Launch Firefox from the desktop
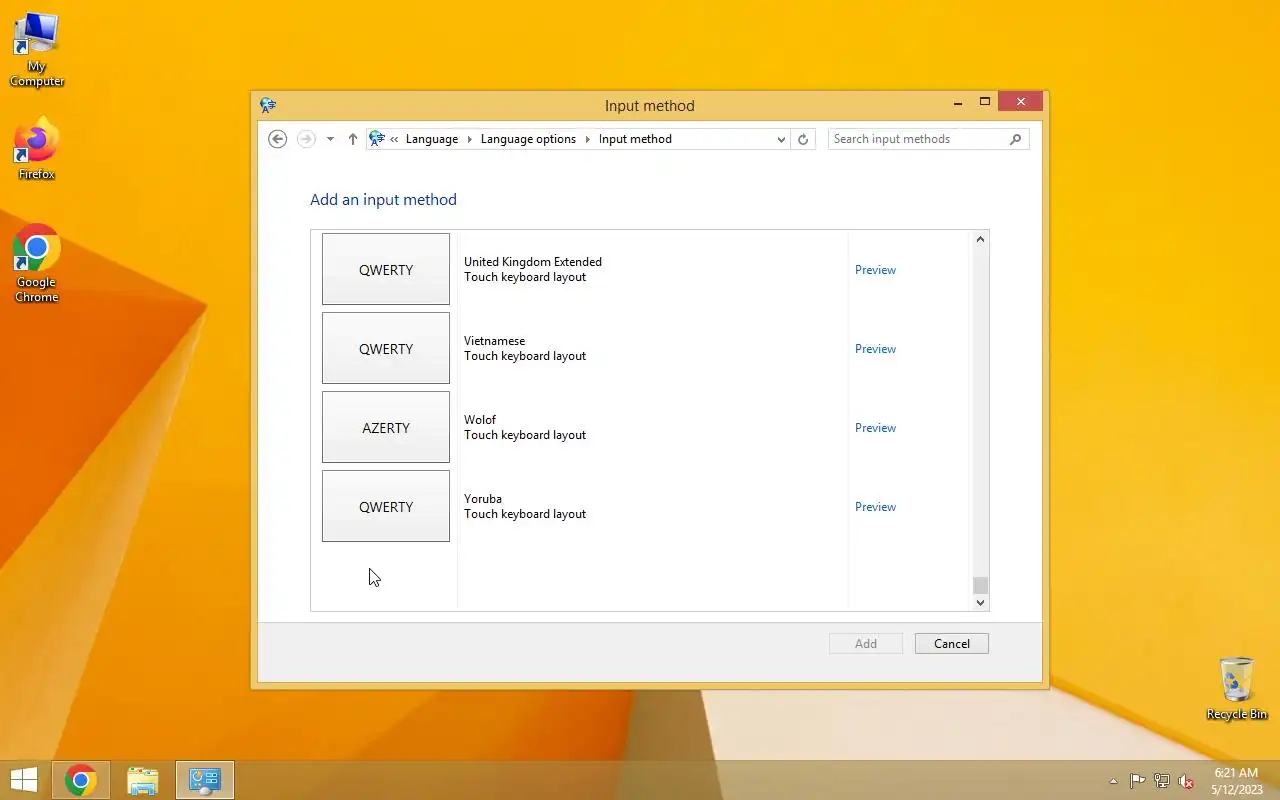The height and width of the screenshot is (800, 1280). tap(37, 150)
